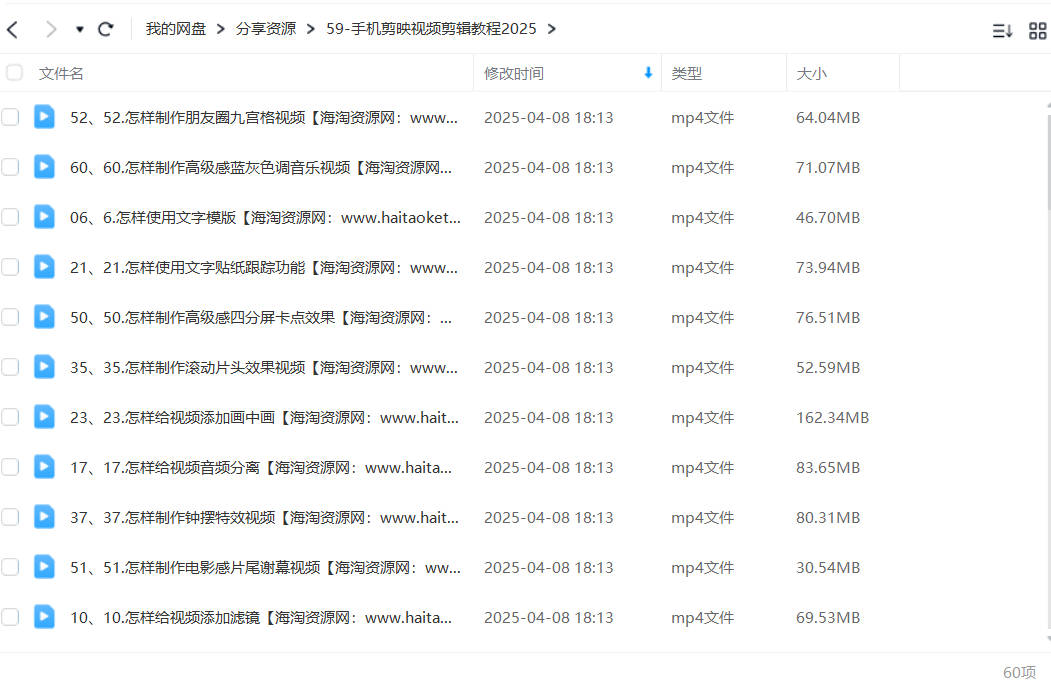
Task: Select file name 60、60.怎样制作高级感蓝灰色调音乐视频
Action: [261, 168]
